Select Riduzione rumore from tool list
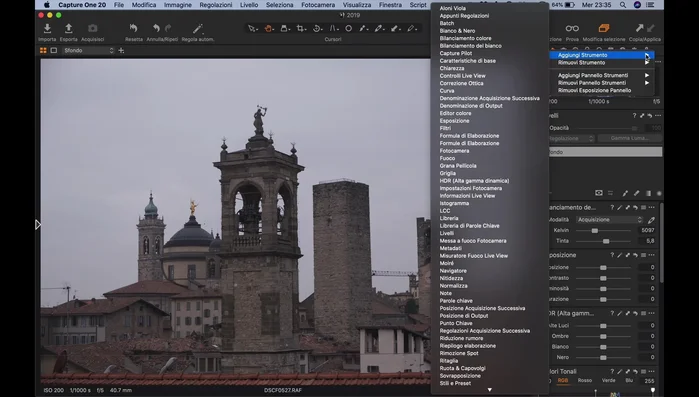The image size is (699, 397). (x=461, y=338)
